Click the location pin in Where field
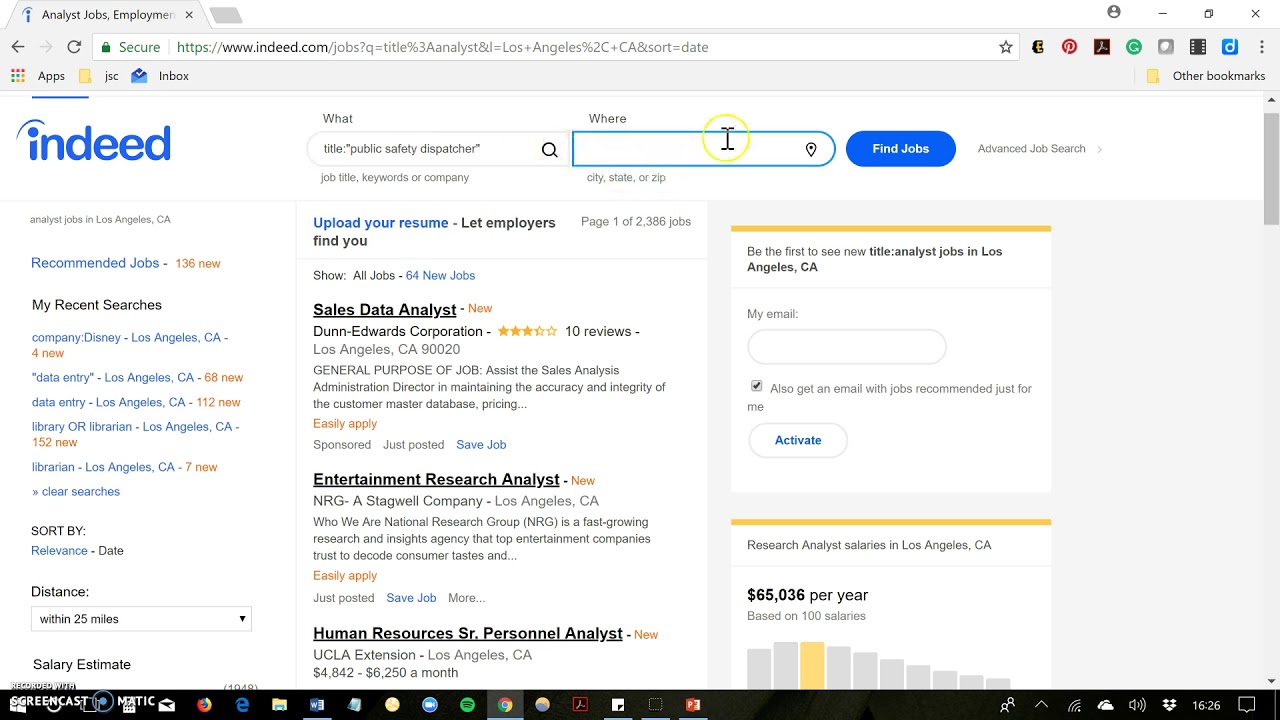Screen dimensions: 1280x720 [x=811, y=149]
